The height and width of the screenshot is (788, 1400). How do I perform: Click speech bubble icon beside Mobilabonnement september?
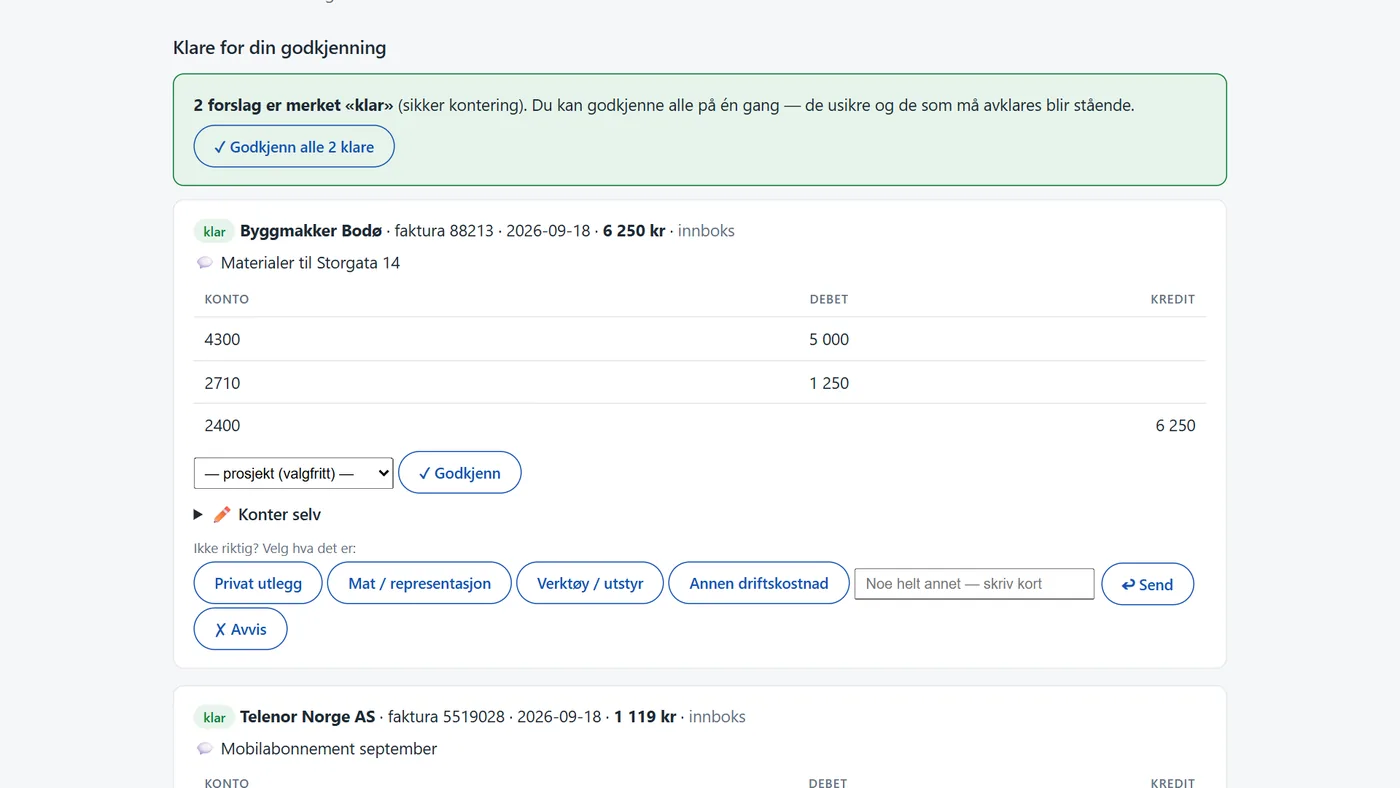(x=205, y=749)
